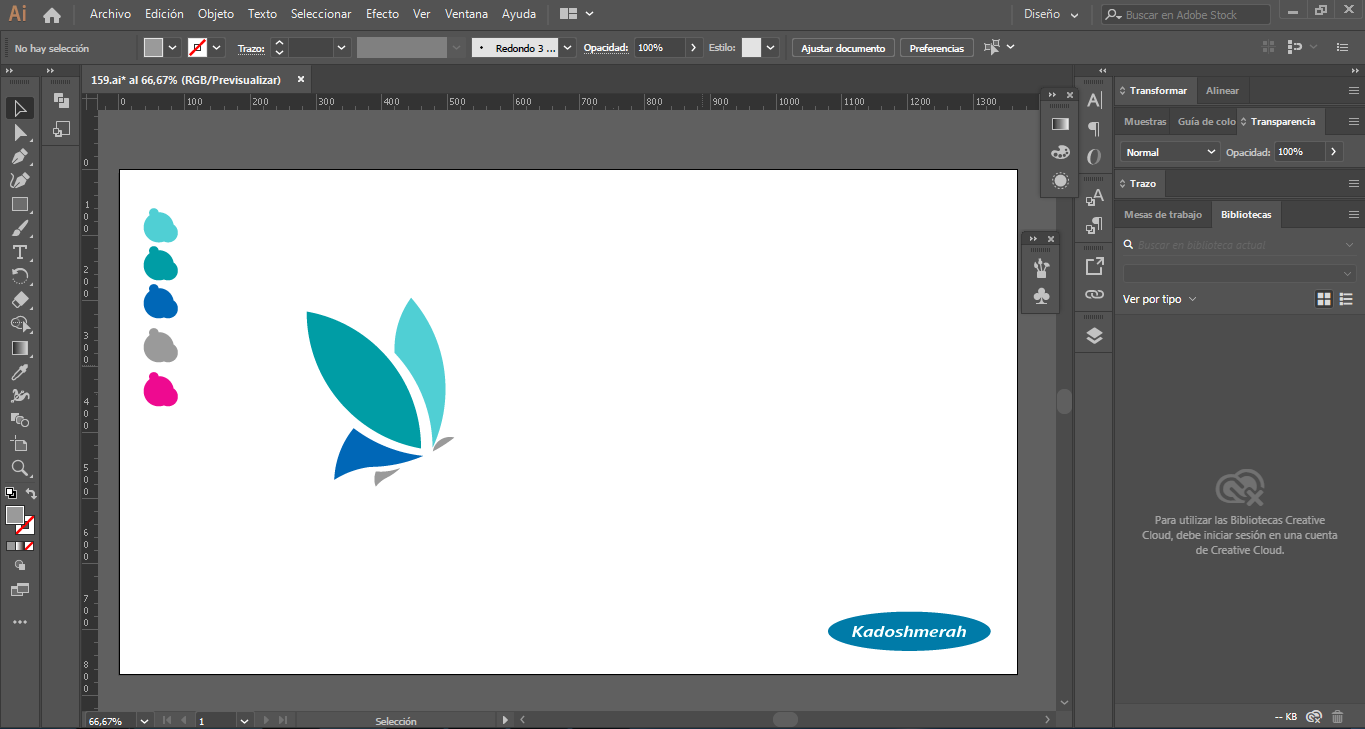Expand the Ver por tipo dropdown
The width and height of the screenshot is (1365, 729).
[1160, 299]
